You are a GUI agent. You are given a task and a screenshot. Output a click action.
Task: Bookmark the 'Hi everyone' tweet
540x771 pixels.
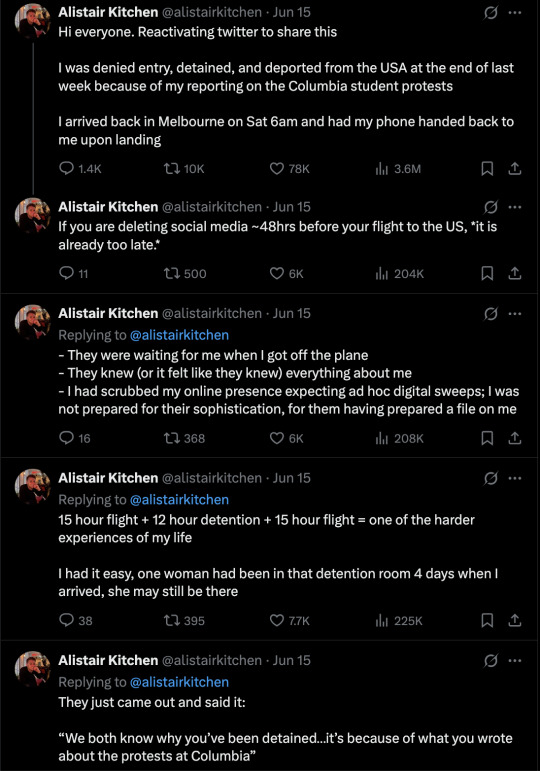[x=487, y=169]
